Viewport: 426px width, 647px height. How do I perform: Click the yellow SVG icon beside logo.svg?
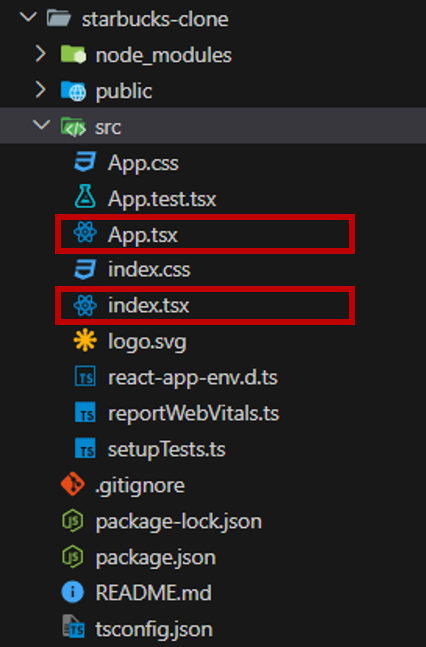point(85,341)
